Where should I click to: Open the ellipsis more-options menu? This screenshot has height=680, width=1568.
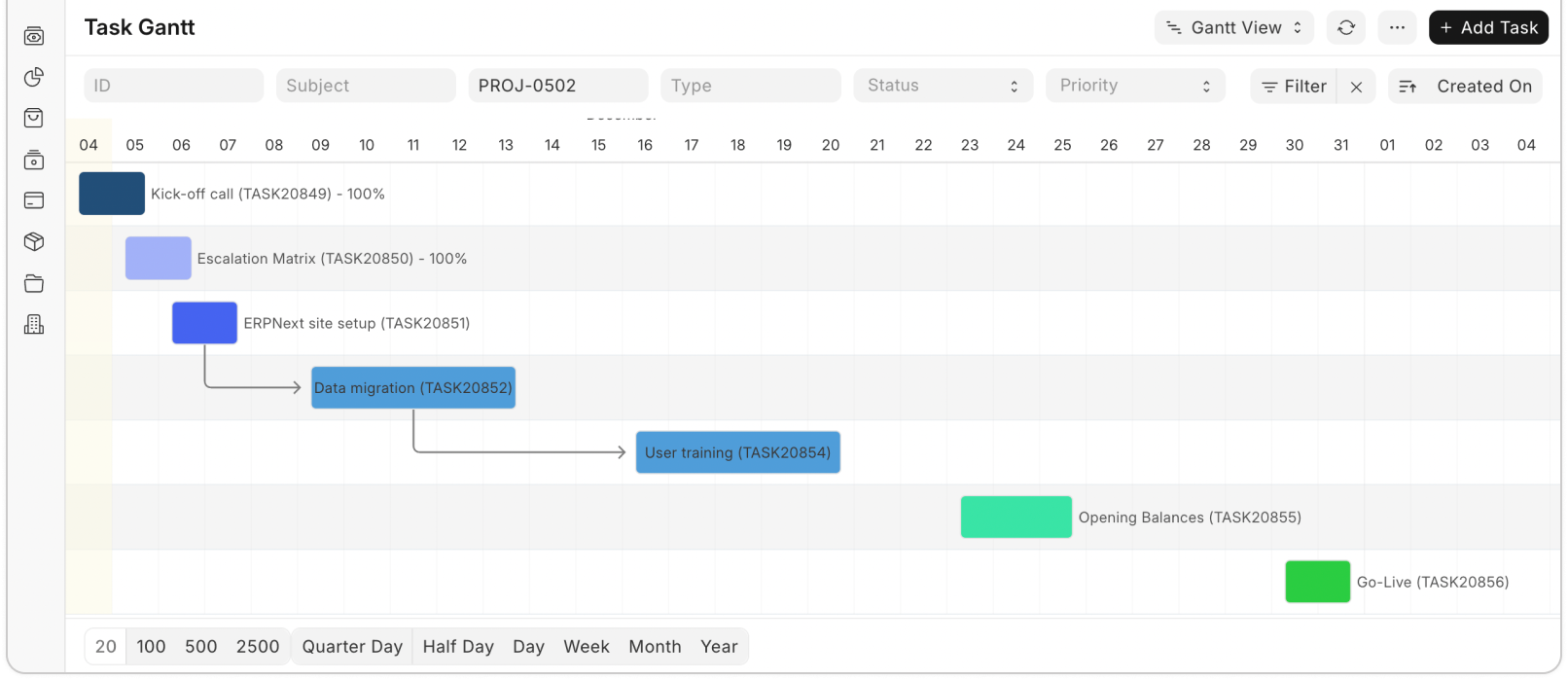point(1398,27)
